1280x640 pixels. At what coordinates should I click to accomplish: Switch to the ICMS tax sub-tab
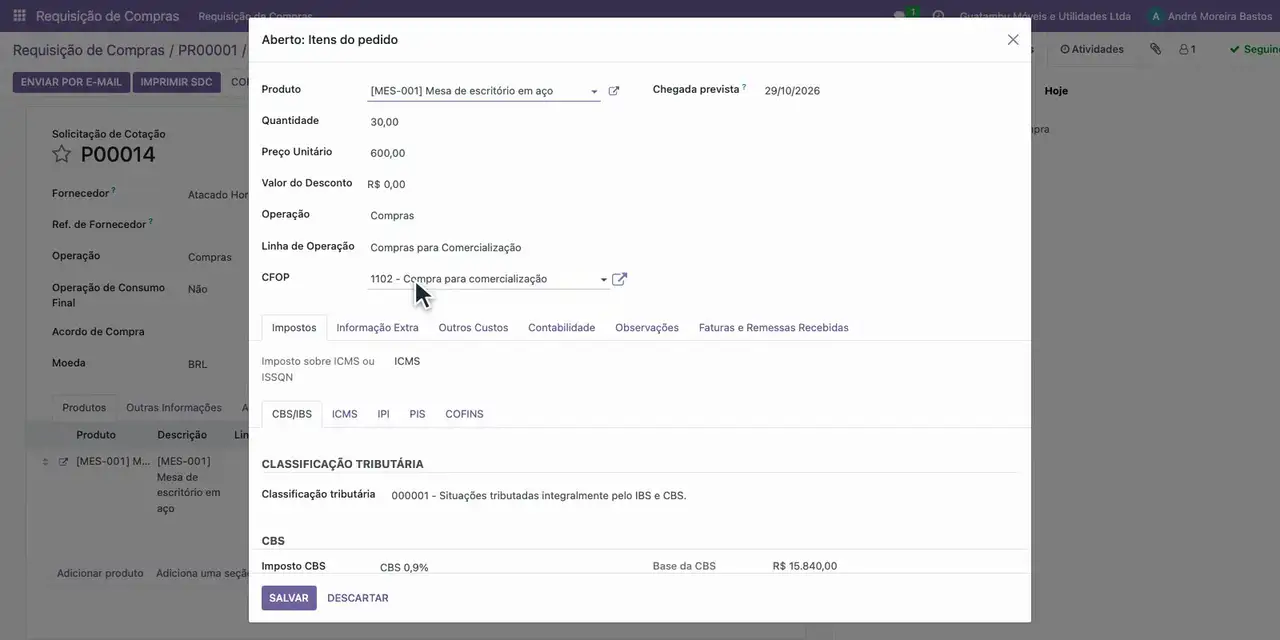pos(345,414)
